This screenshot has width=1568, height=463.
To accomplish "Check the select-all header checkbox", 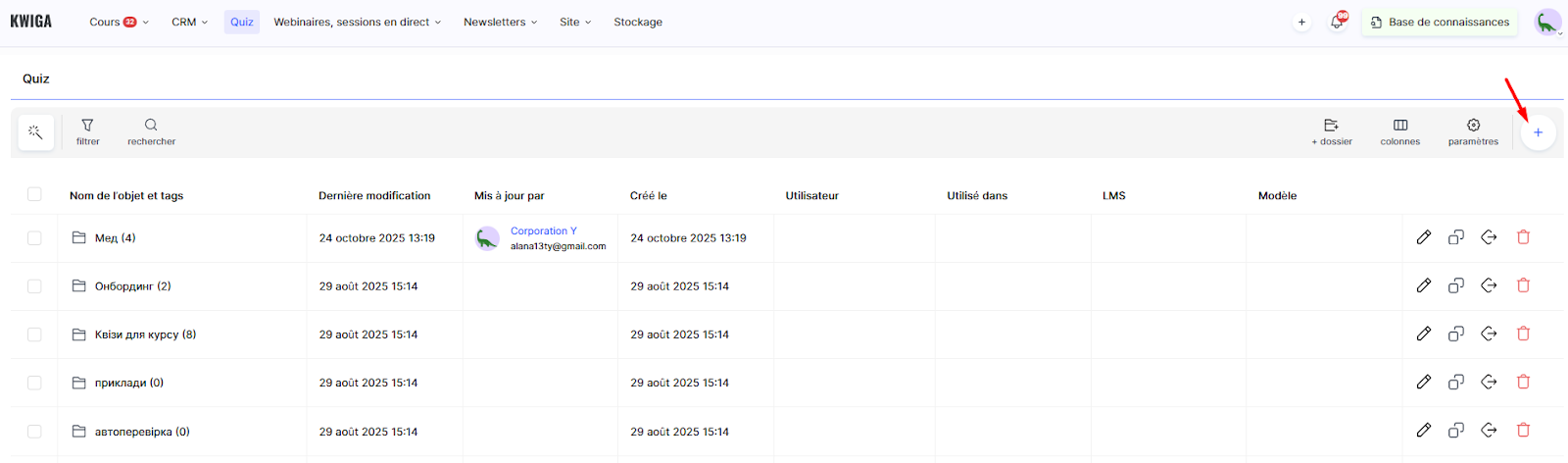I will (x=34, y=194).
